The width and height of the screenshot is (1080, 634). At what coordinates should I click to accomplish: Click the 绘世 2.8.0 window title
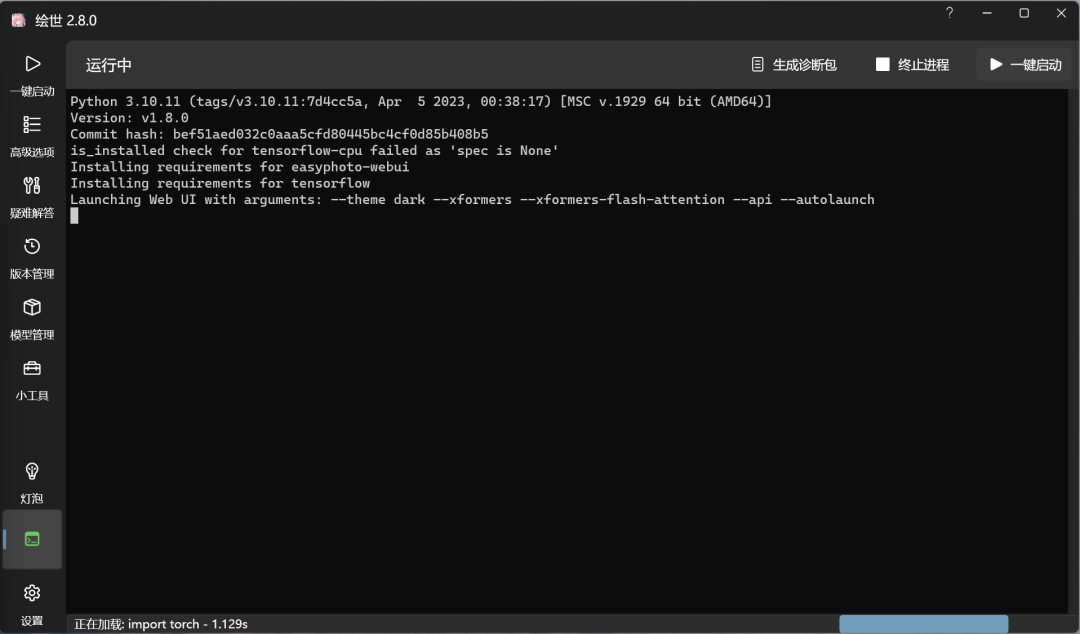(x=66, y=20)
